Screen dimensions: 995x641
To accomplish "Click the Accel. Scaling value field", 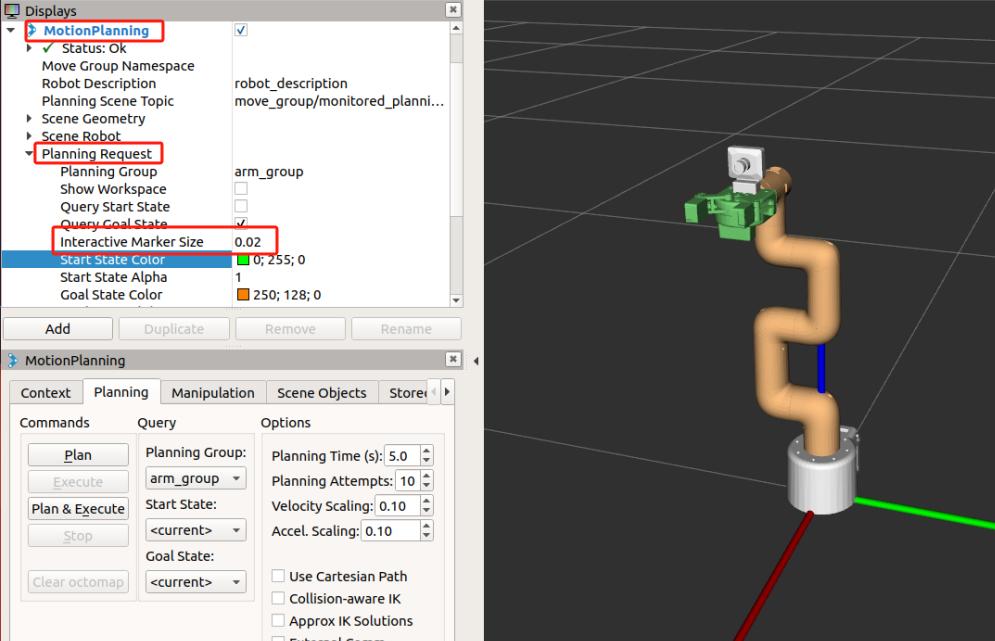I will coord(390,531).
